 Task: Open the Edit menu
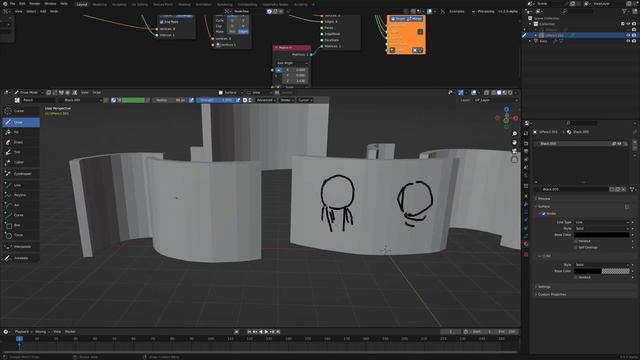[x=22, y=4]
